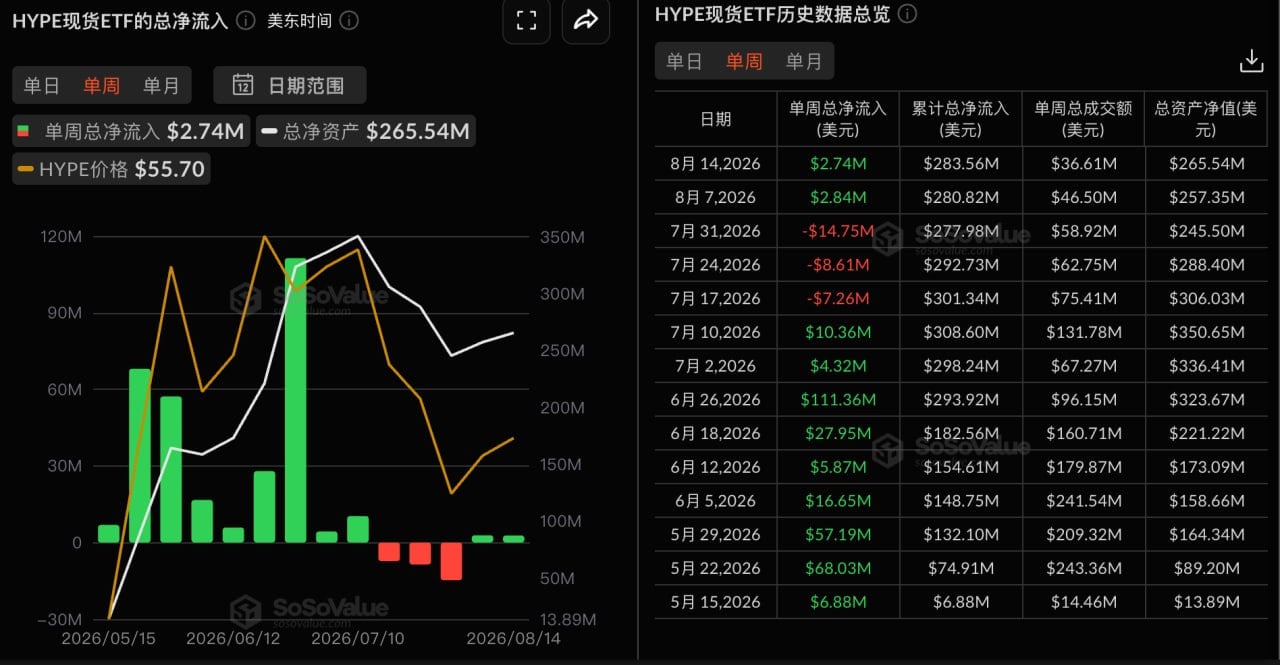Click the 350M right axis label
Screen dimensions: 1280x665
[562, 237]
